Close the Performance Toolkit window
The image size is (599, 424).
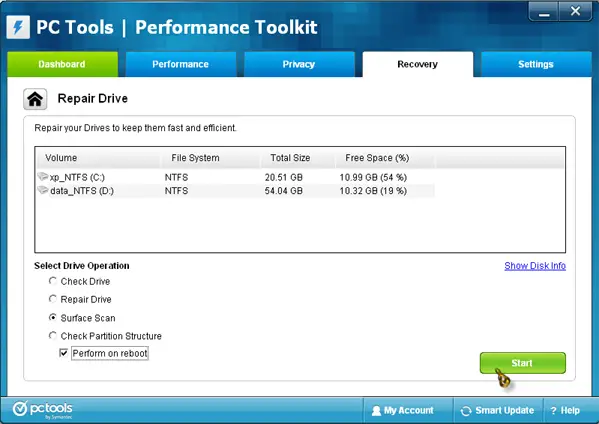[x=575, y=11]
